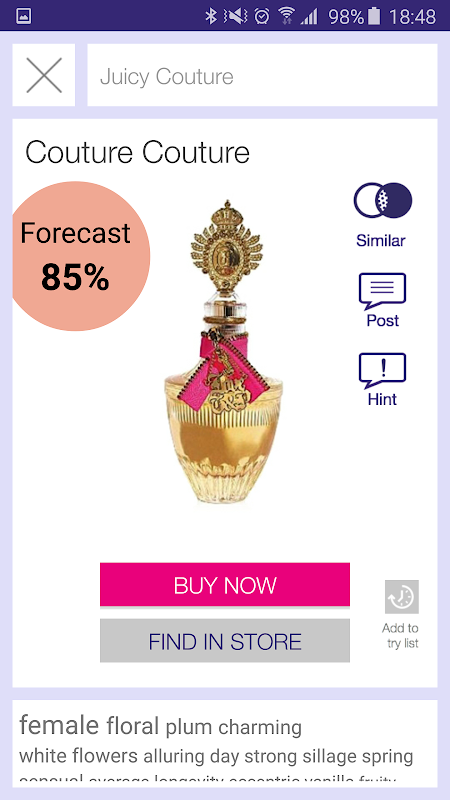
Task: Select the "floral" tag
Action: click(x=133, y=726)
